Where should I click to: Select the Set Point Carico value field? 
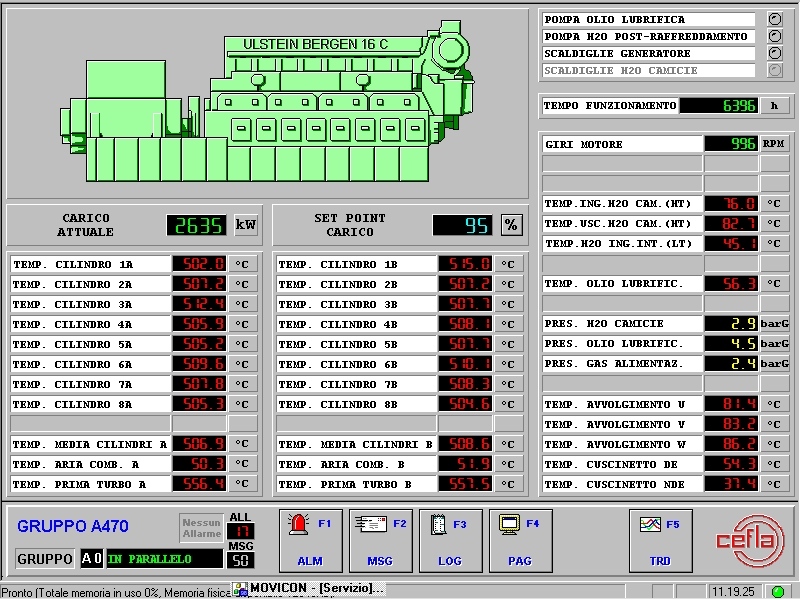point(462,225)
